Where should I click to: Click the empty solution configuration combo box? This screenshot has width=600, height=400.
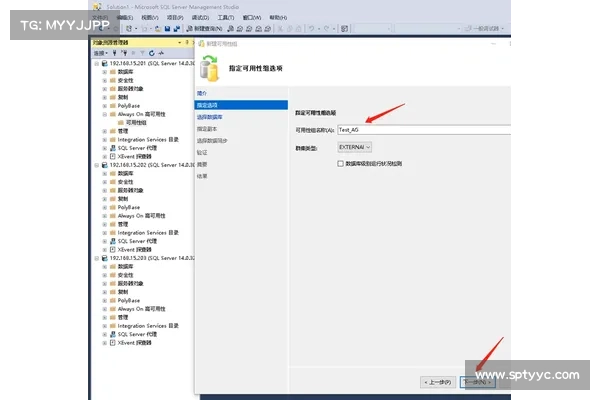pos(373,28)
